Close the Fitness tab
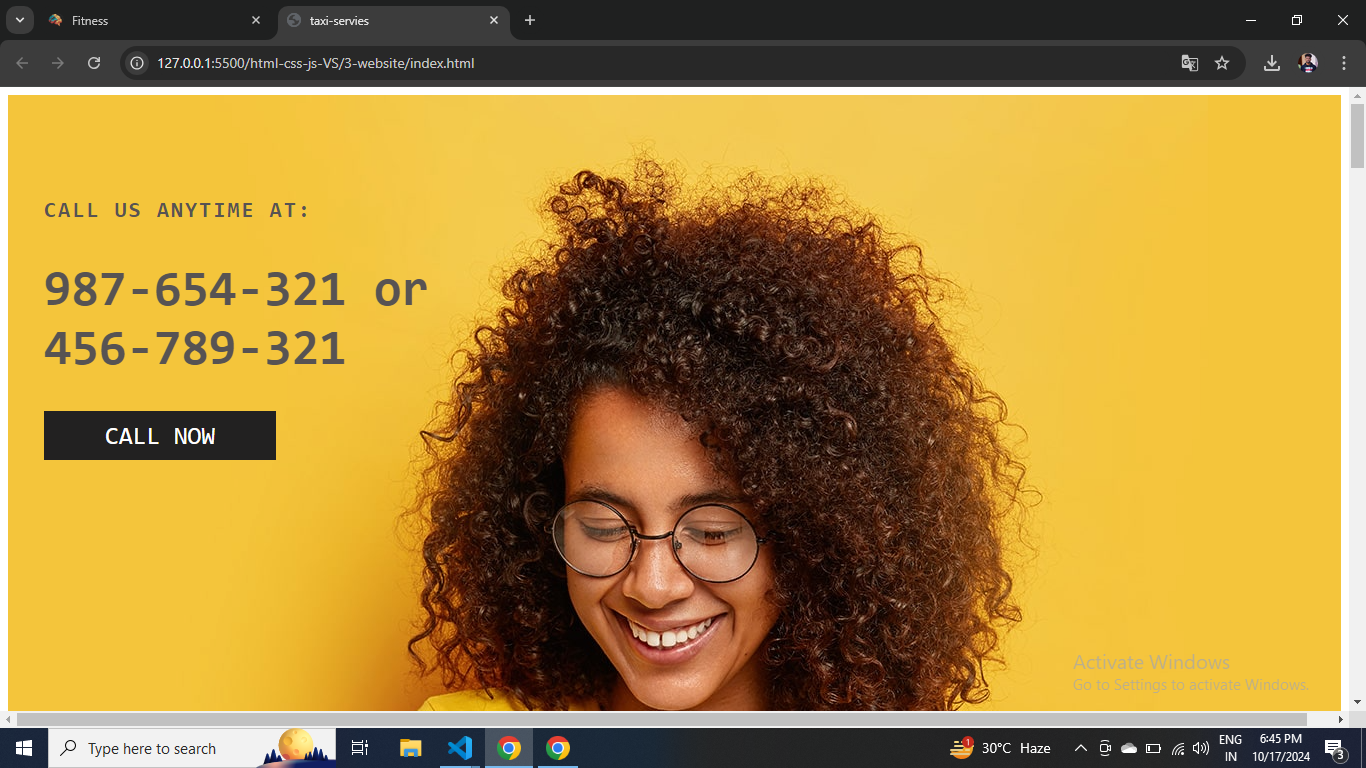The image size is (1366, 768). click(256, 20)
